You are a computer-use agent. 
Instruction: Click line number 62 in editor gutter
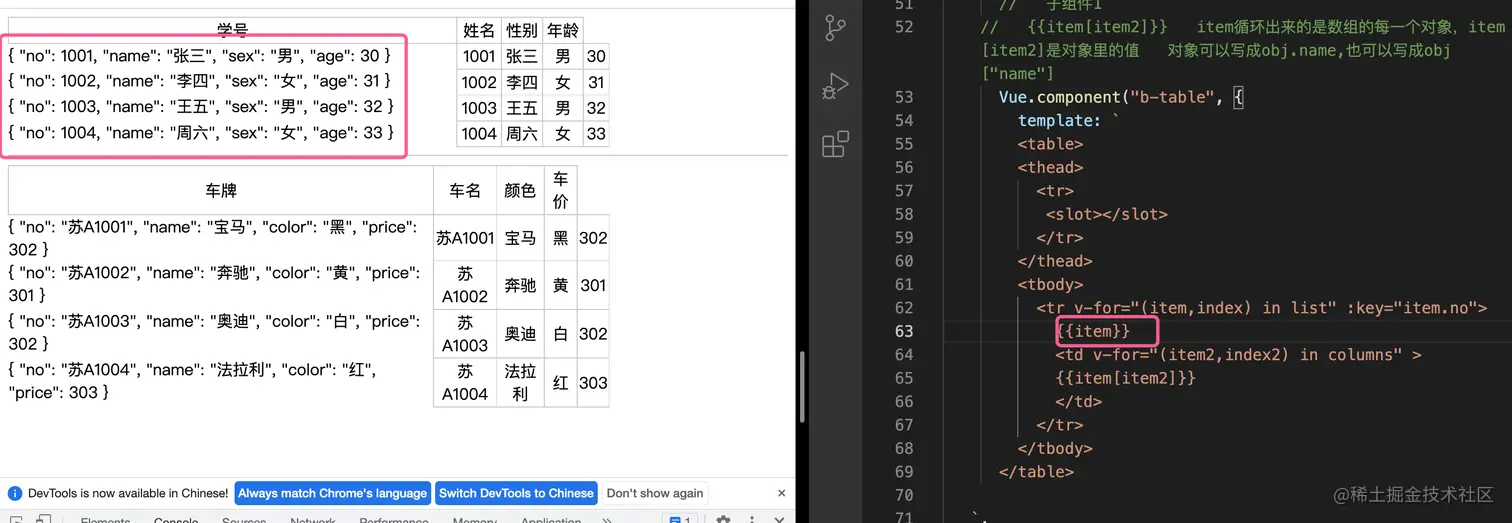904,308
